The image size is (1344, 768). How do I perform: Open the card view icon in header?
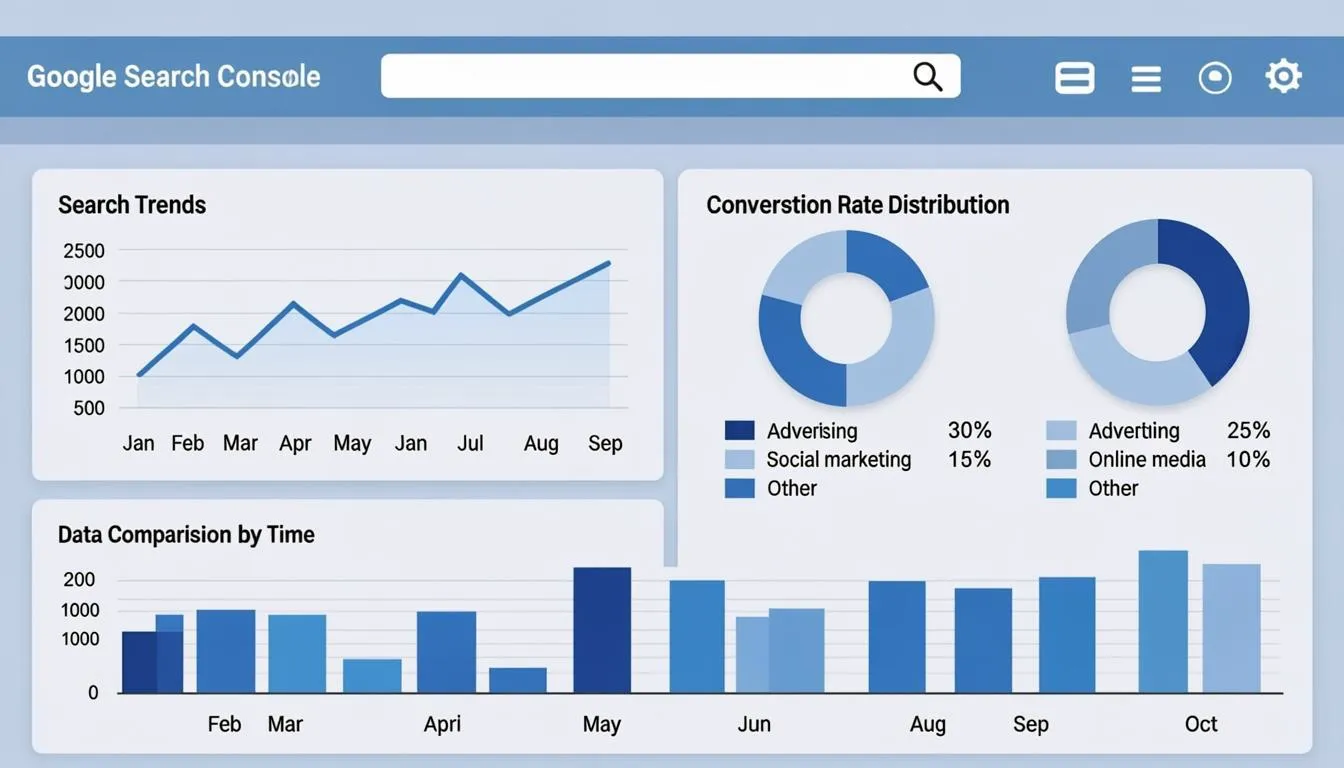[x=1075, y=77]
